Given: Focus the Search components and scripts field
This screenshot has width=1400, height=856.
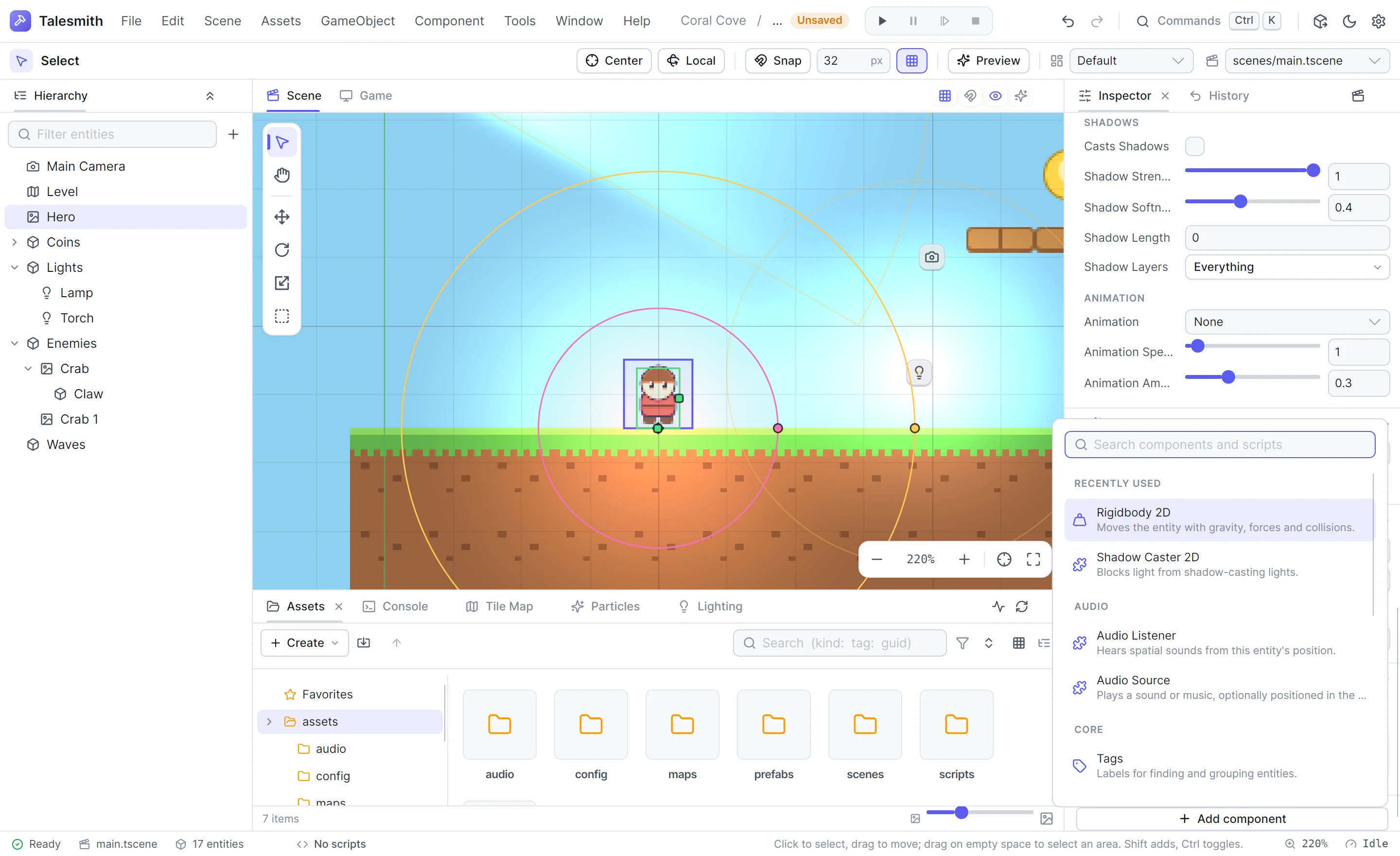Looking at the screenshot, I should click(1219, 445).
